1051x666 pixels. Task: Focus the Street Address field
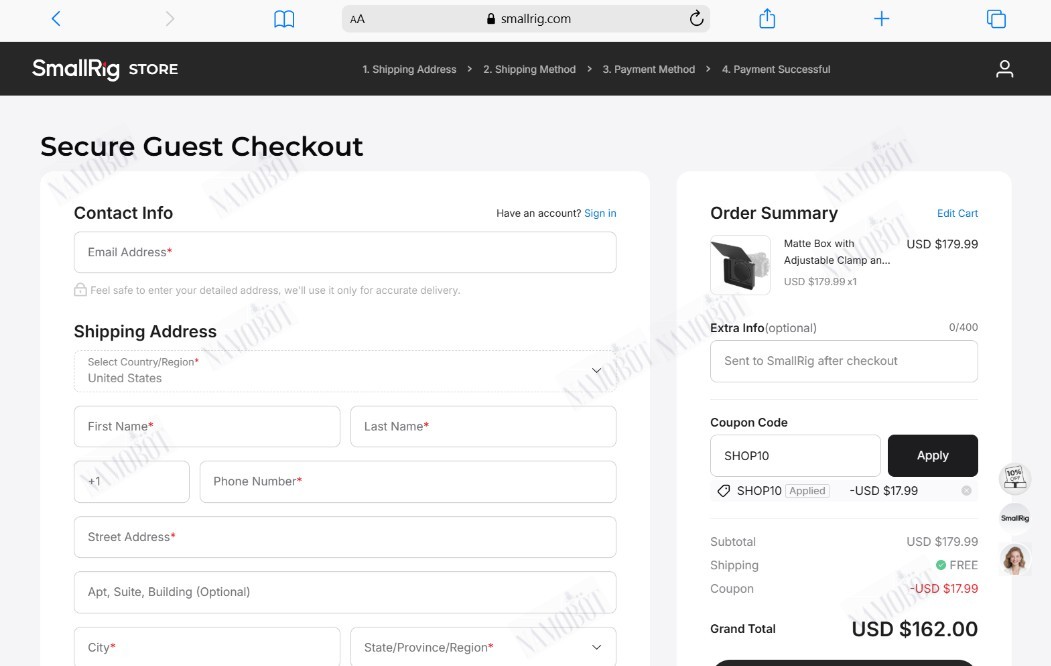pyautogui.click(x=345, y=537)
